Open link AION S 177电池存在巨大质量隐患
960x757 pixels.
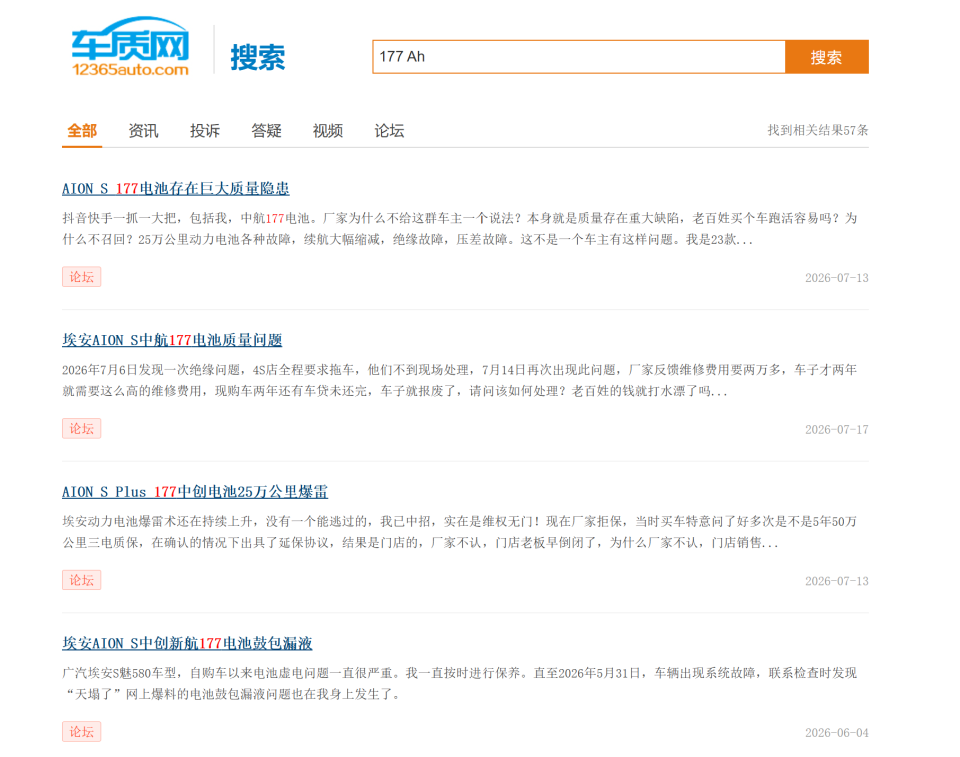(176, 189)
